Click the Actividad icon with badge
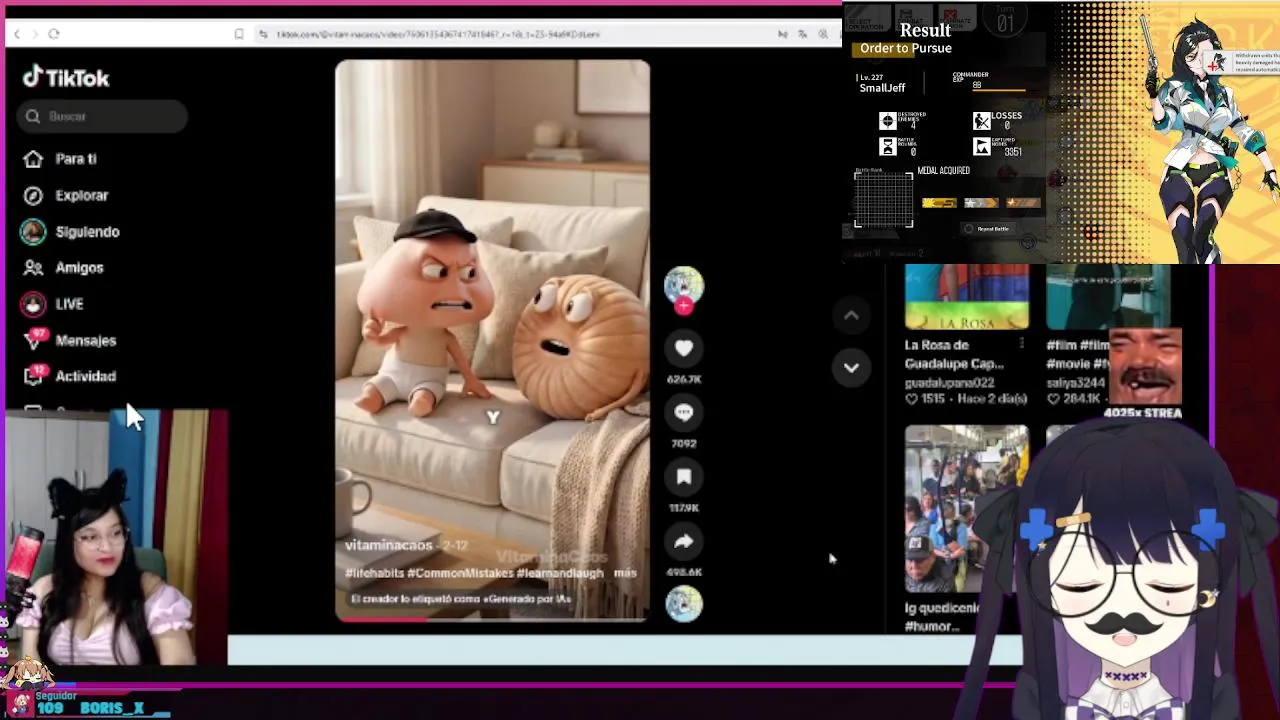1280x720 pixels. (34, 375)
